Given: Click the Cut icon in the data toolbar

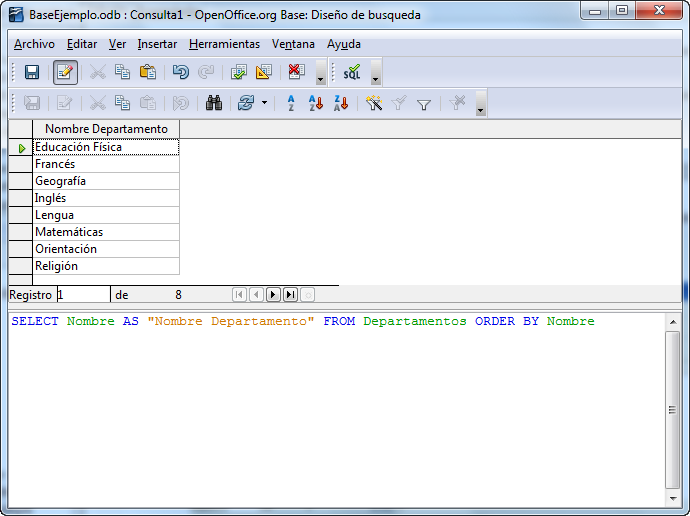Looking at the screenshot, I should click(x=98, y=103).
